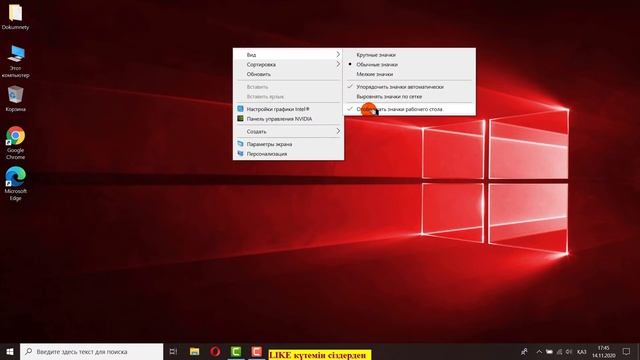The width and height of the screenshot is (640, 360).
Task: Open the volume tray icon
Action: click(569, 352)
